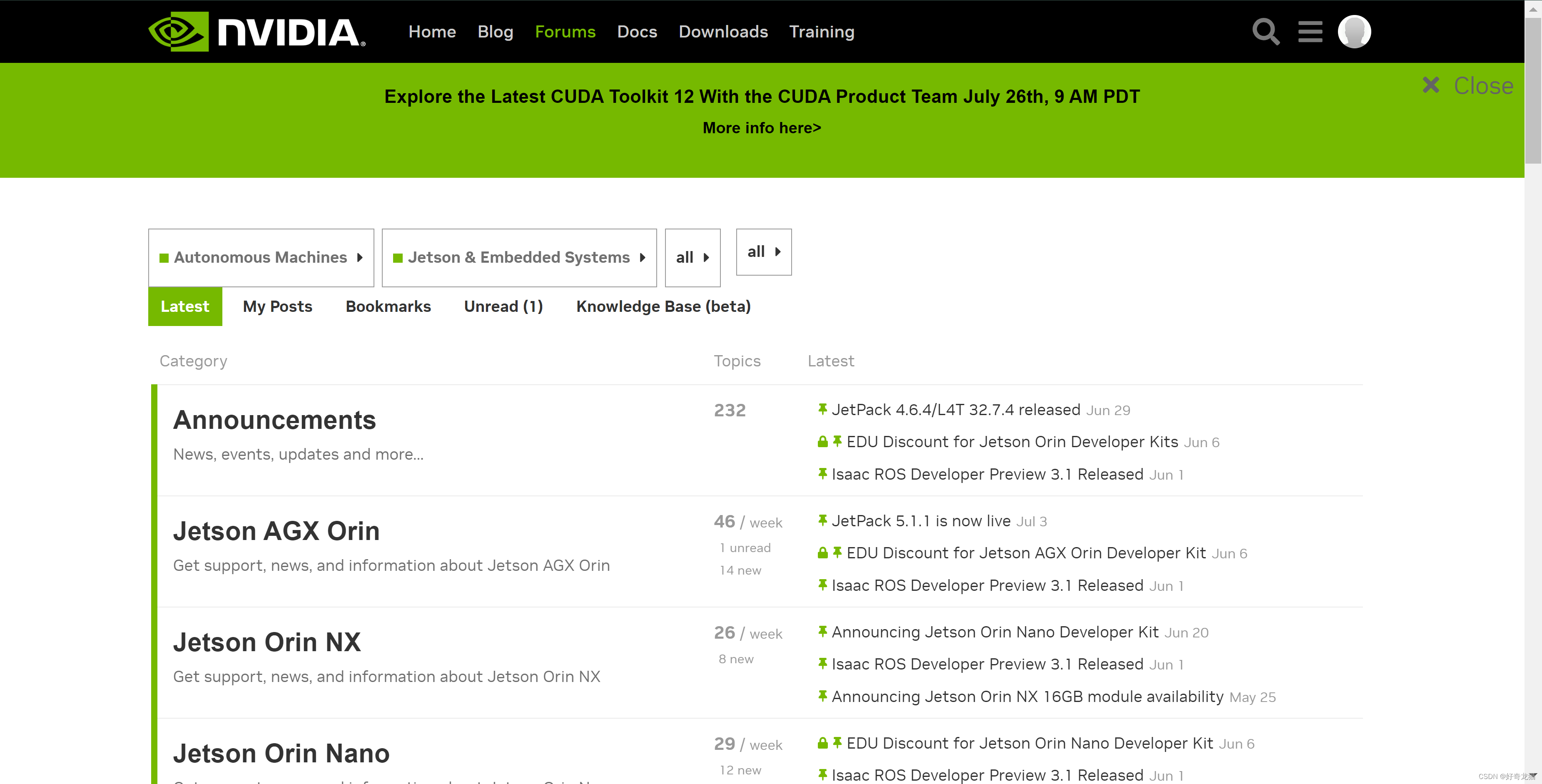Click the NVIDIA logo
Image resolution: width=1542 pixels, height=784 pixels.
[x=257, y=32]
